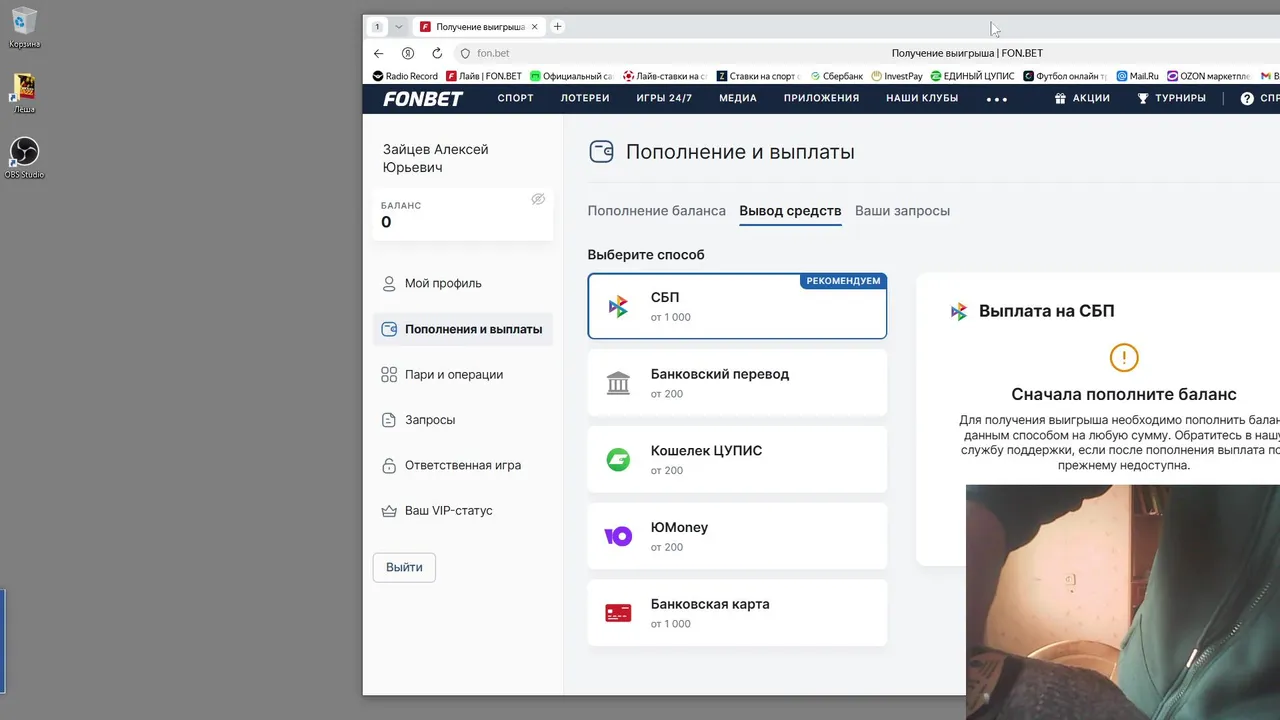Reload the current page

click(x=437, y=53)
